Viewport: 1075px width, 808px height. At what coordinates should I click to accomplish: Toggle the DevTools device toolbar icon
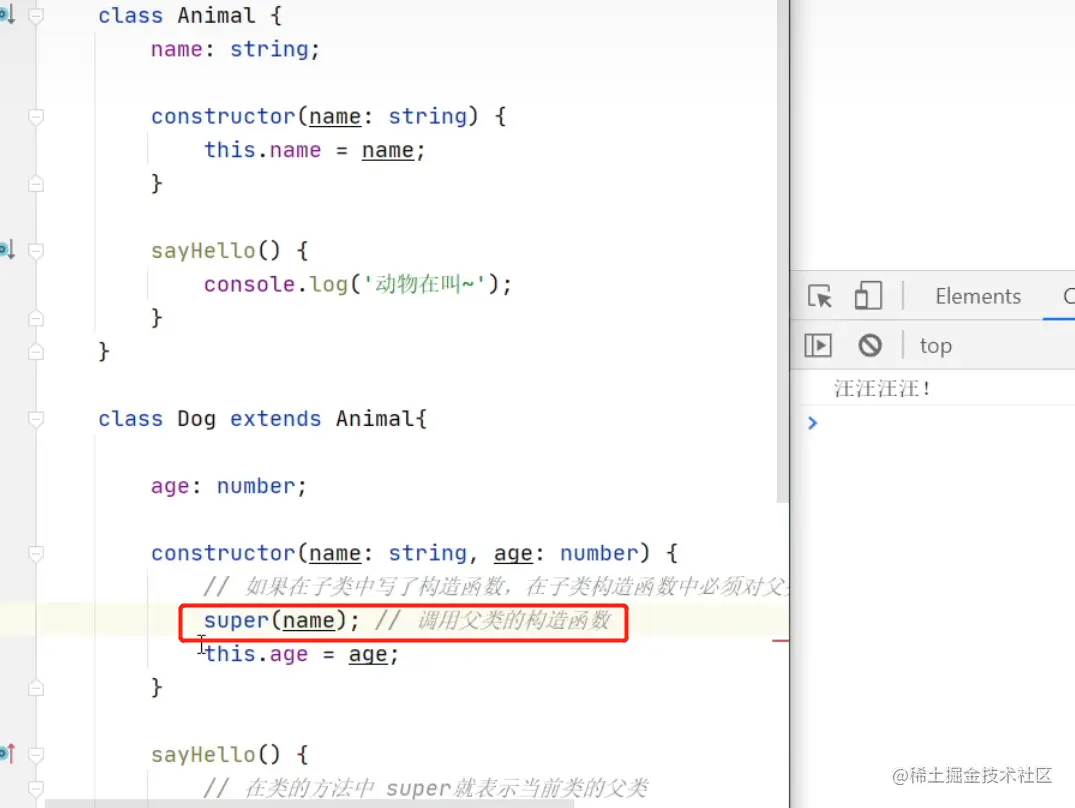[x=868, y=297]
